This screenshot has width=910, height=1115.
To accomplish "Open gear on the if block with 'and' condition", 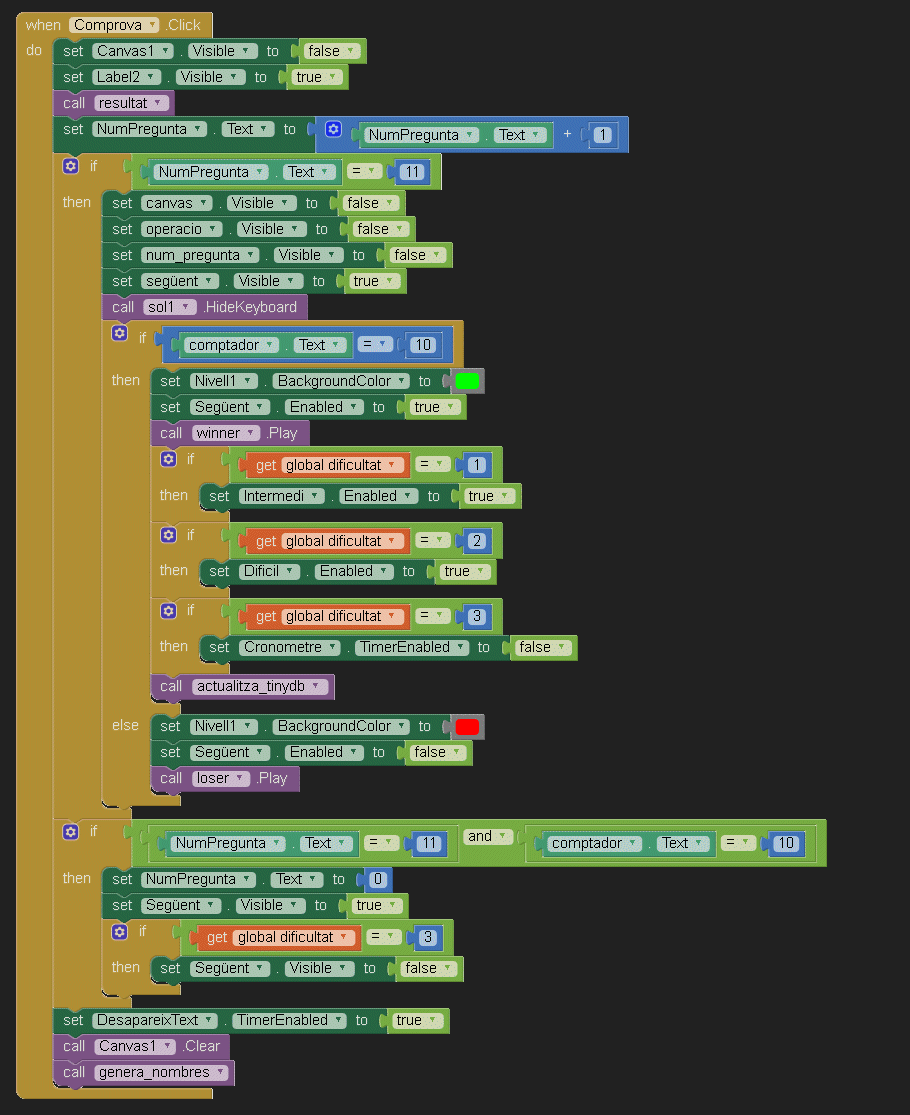I will pyautogui.click(x=70, y=831).
